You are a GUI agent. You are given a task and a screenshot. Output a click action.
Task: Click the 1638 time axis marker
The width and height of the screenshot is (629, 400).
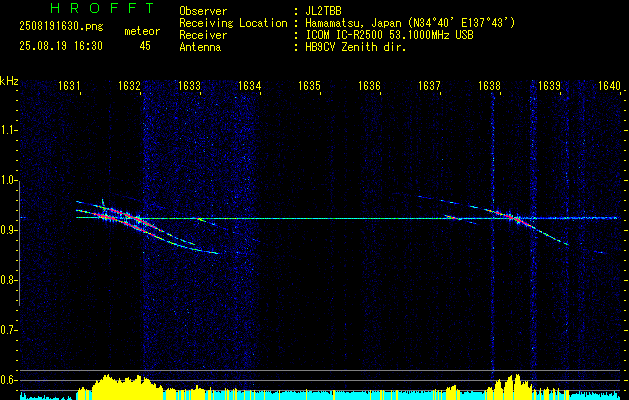tap(489, 85)
